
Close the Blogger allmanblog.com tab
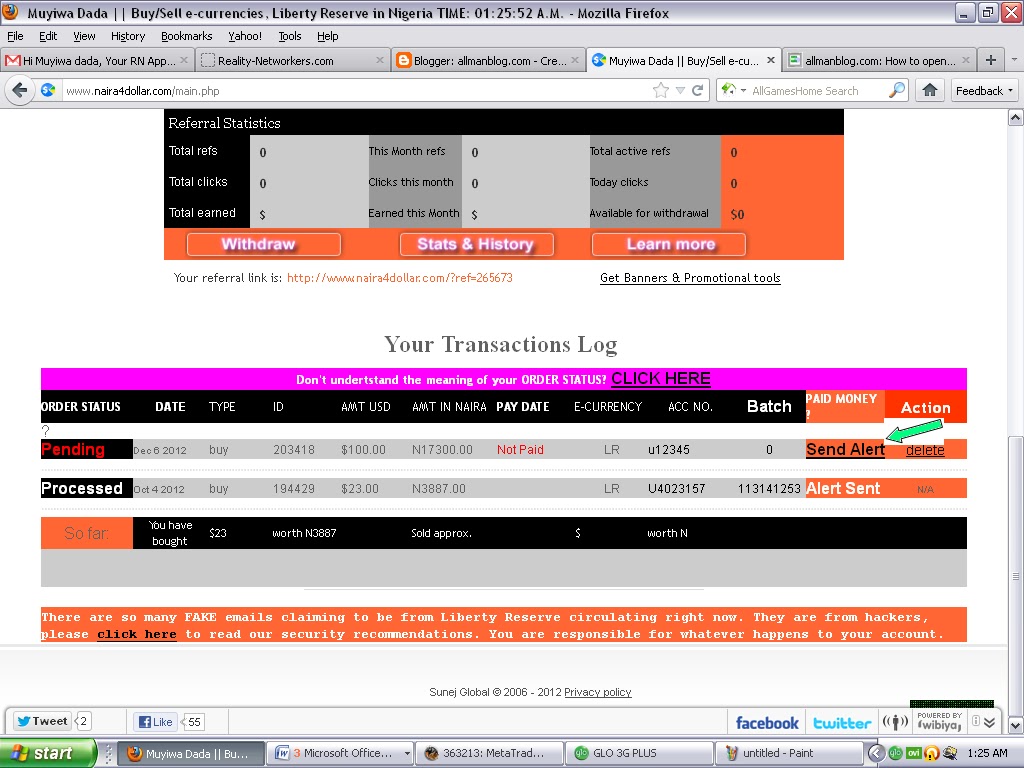(x=575, y=60)
